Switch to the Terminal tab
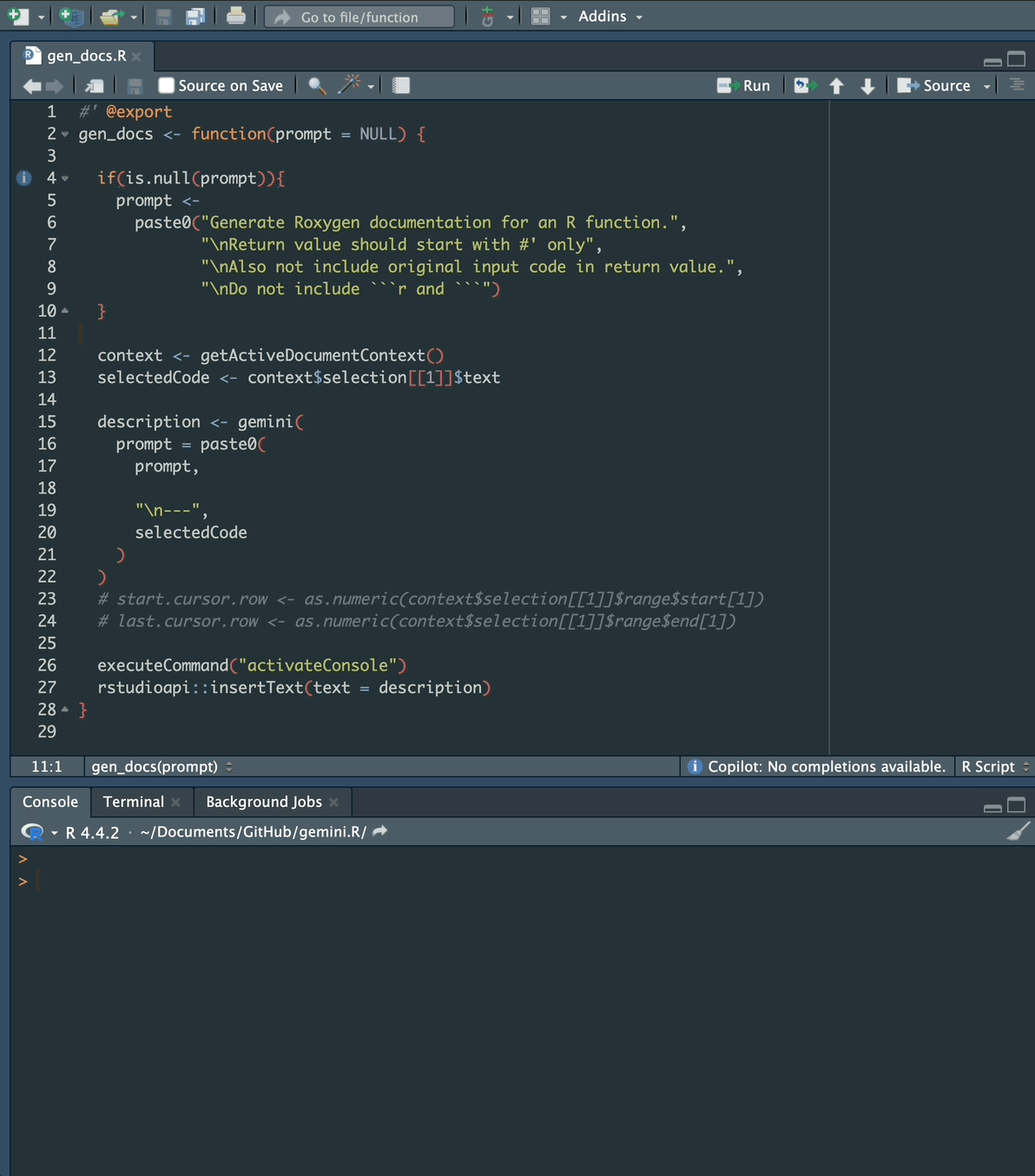This screenshot has width=1035, height=1176. click(134, 802)
